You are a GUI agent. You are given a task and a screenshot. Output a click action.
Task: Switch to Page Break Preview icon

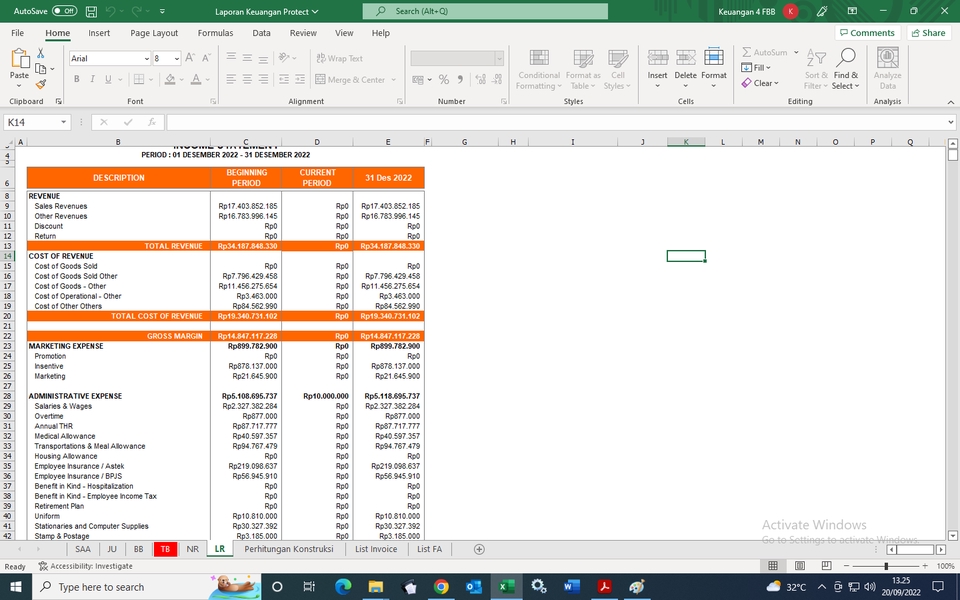(826, 566)
